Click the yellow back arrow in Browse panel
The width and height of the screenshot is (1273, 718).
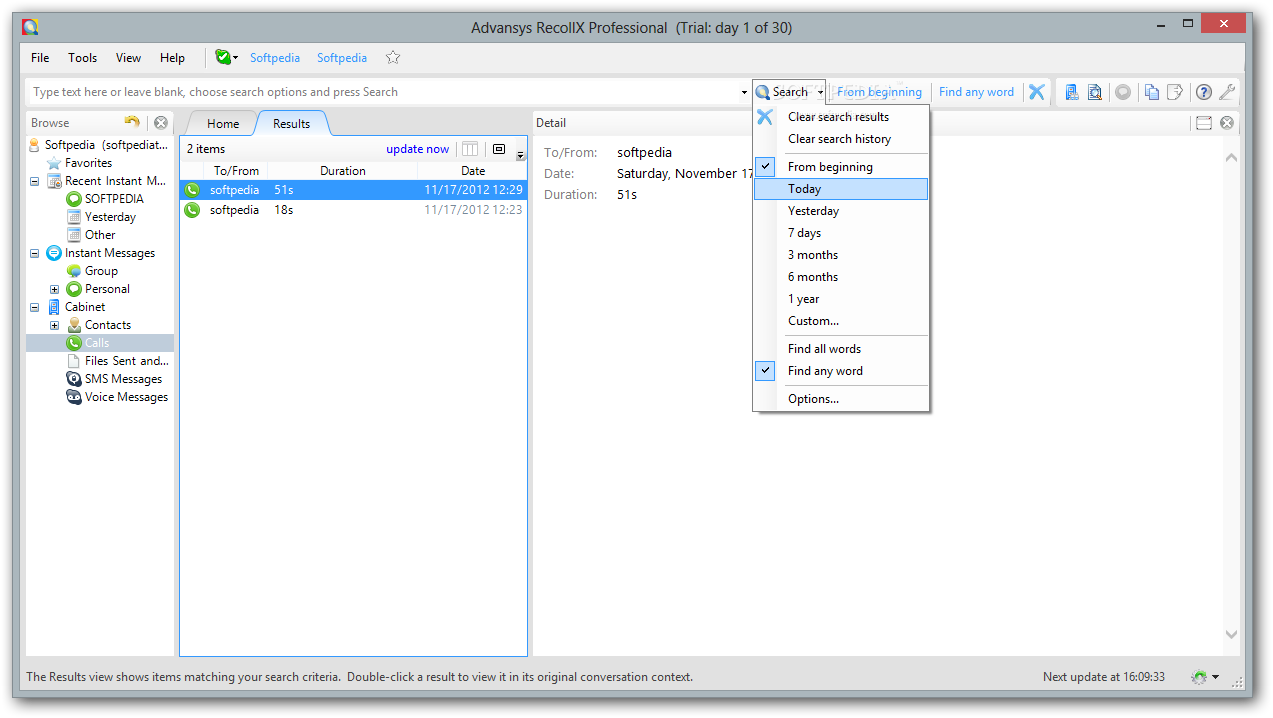pos(132,122)
